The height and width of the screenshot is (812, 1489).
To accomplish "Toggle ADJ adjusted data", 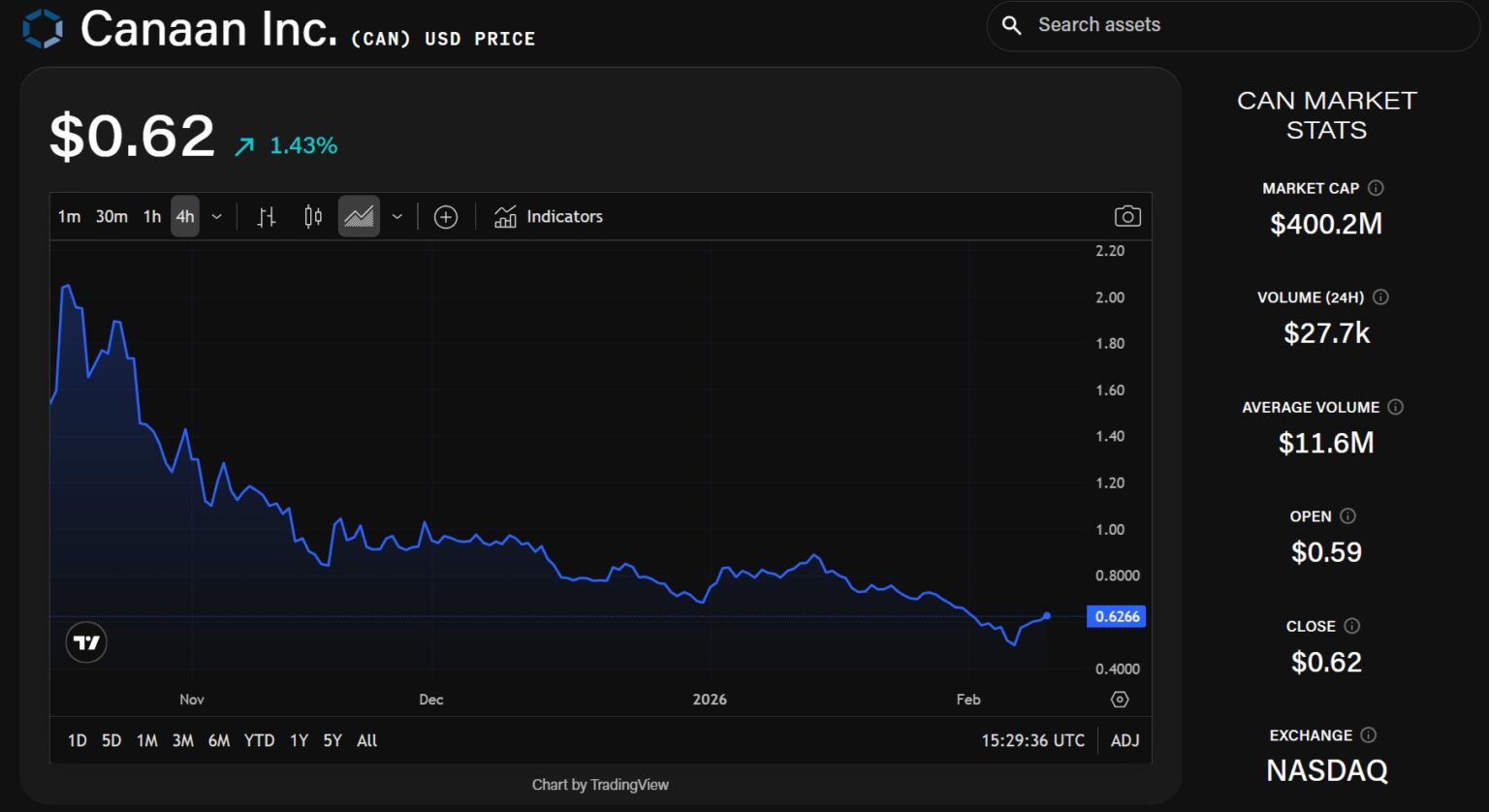I will tap(1125, 740).
